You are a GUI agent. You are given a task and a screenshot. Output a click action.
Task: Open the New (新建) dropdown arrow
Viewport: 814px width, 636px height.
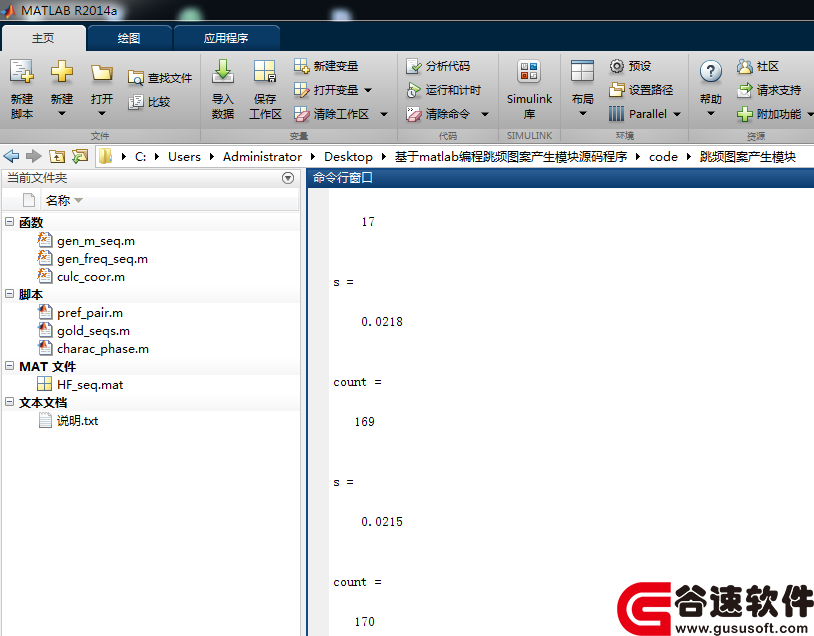tap(61, 114)
